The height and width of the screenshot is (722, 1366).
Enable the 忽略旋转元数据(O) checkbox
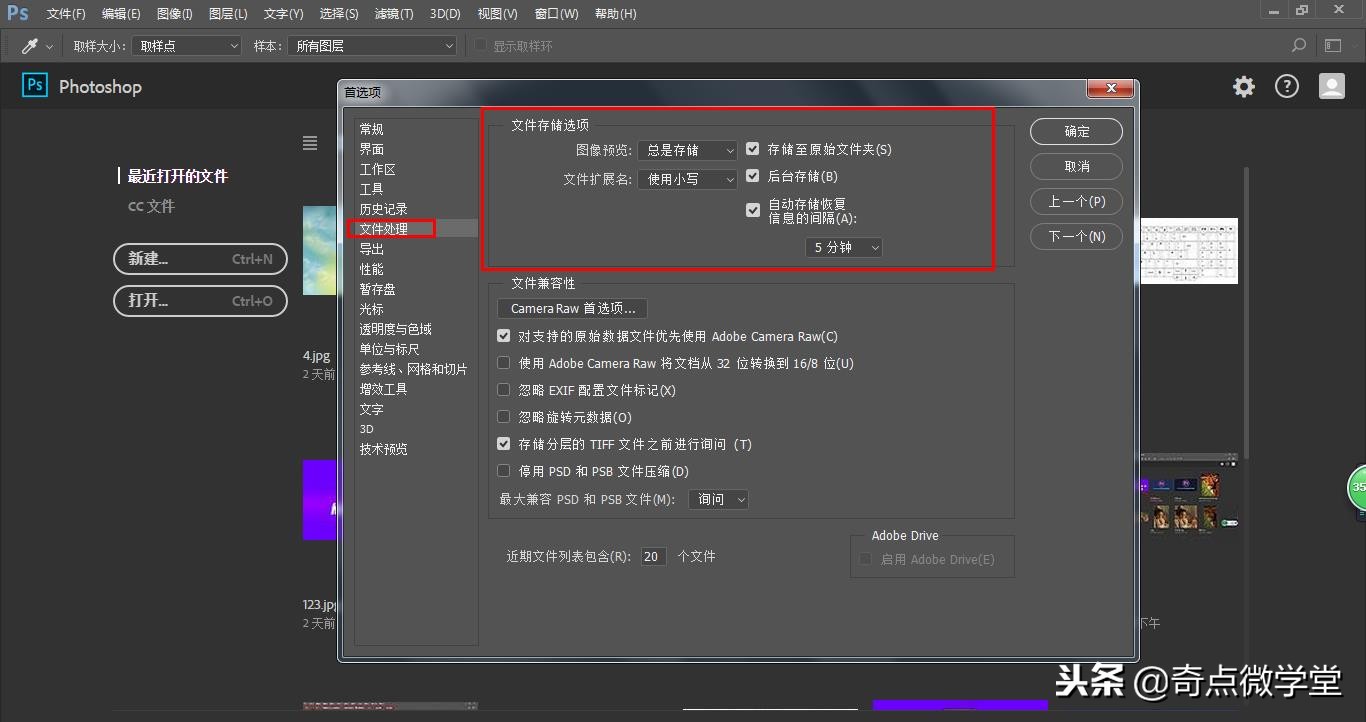[x=503, y=417]
